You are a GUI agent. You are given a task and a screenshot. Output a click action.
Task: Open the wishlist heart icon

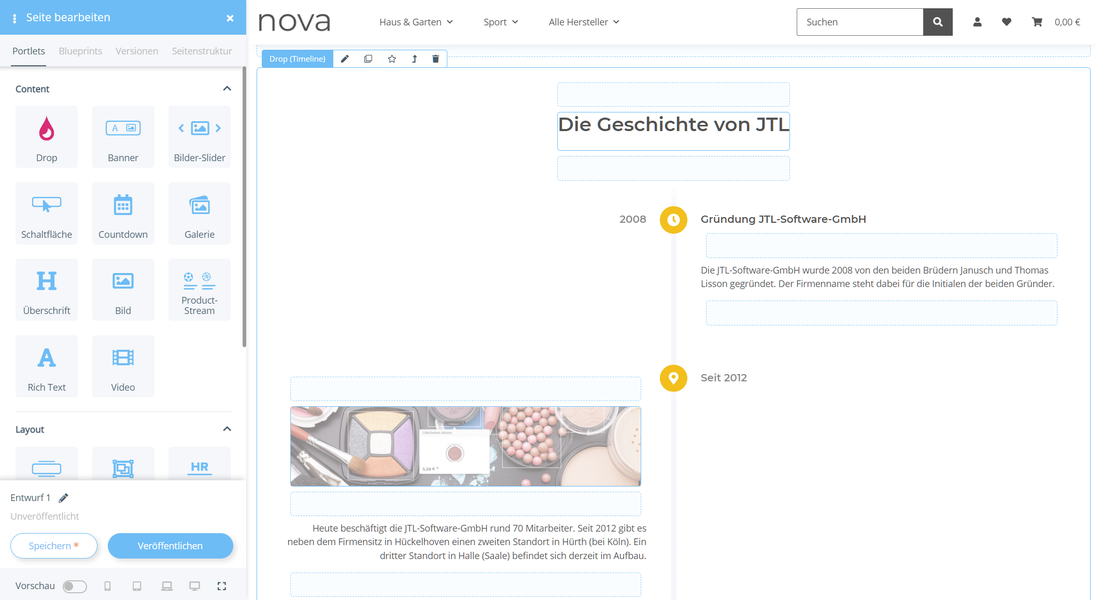tap(1006, 22)
